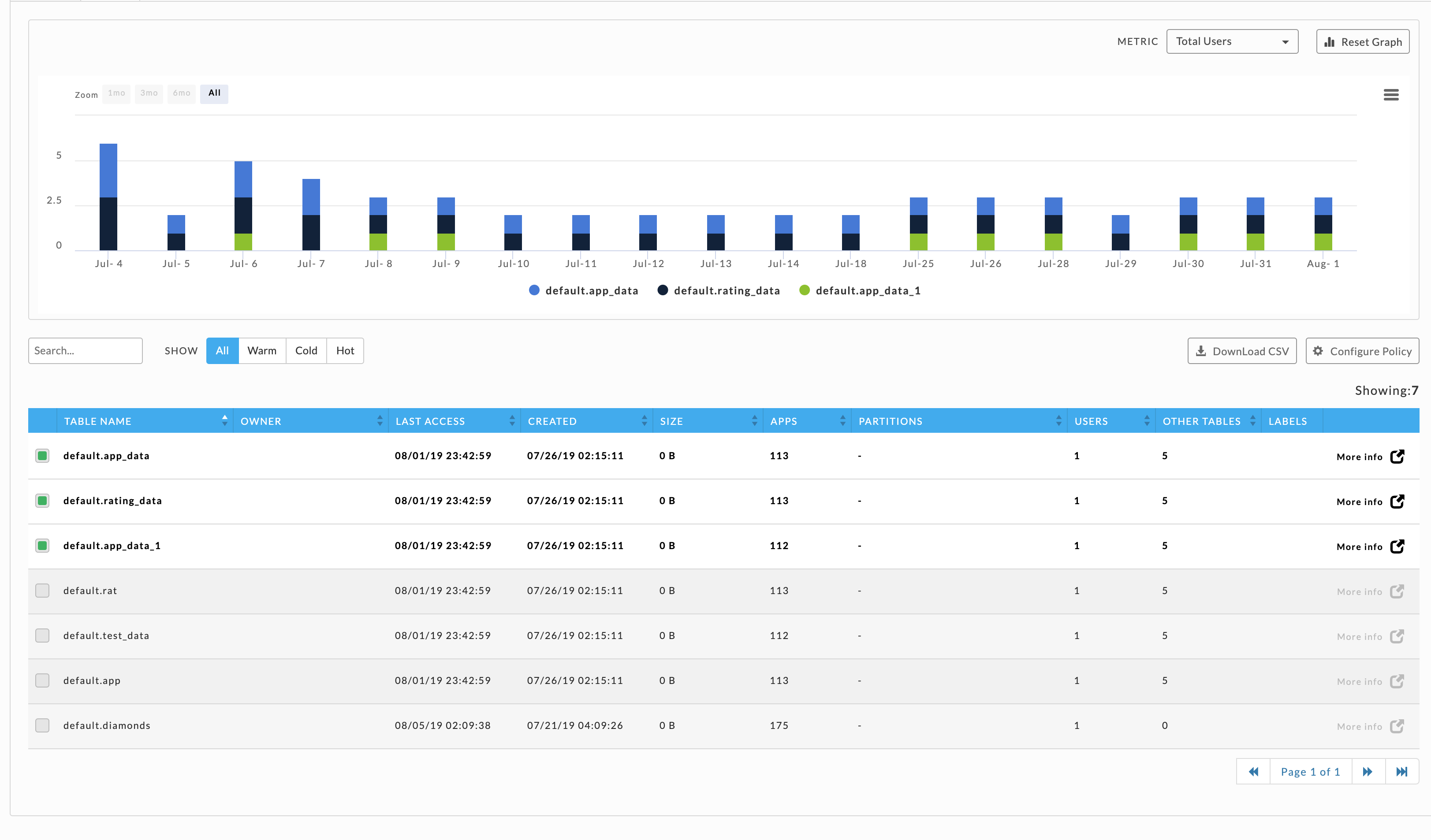The height and width of the screenshot is (840, 1431).
Task: Toggle default.app_data_1 legend series
Action: point(860,290)
